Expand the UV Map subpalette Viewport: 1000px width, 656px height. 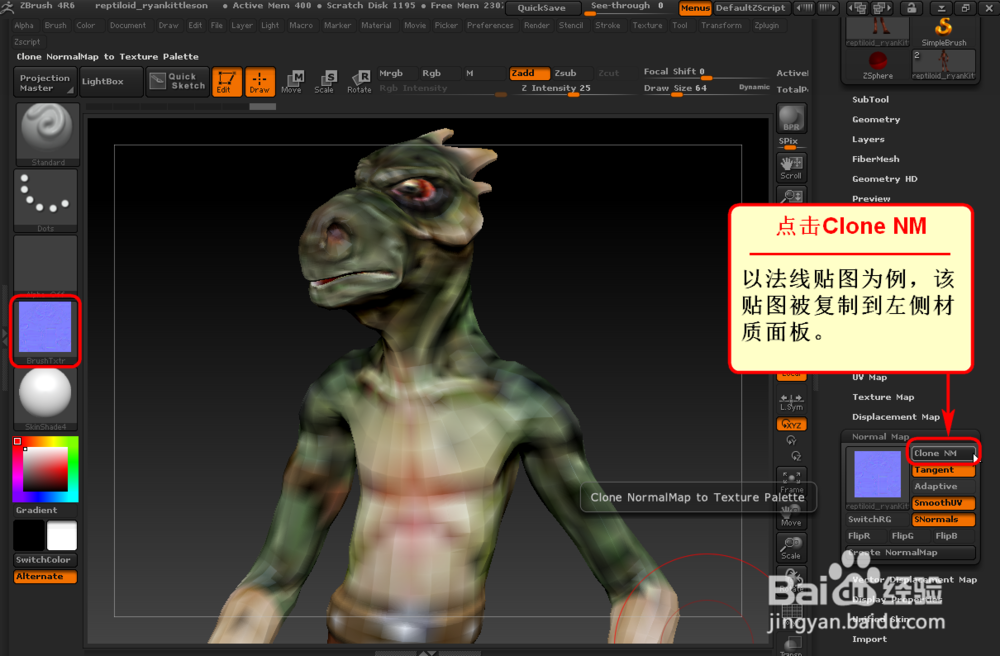[x=869, y=377]
